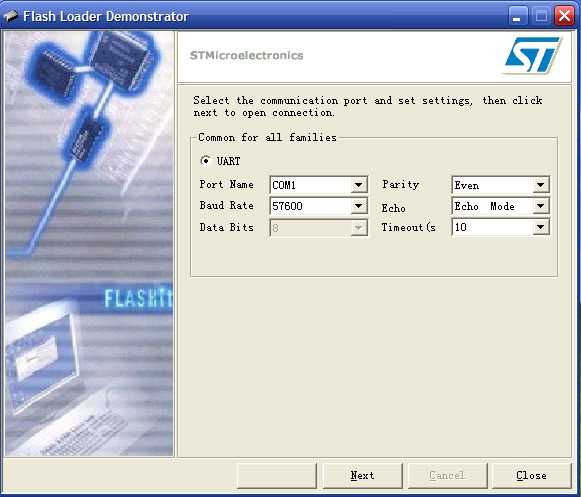This screenshot has height=497, width=581.
Task: Click the Next button
Action: coord(362,476)
